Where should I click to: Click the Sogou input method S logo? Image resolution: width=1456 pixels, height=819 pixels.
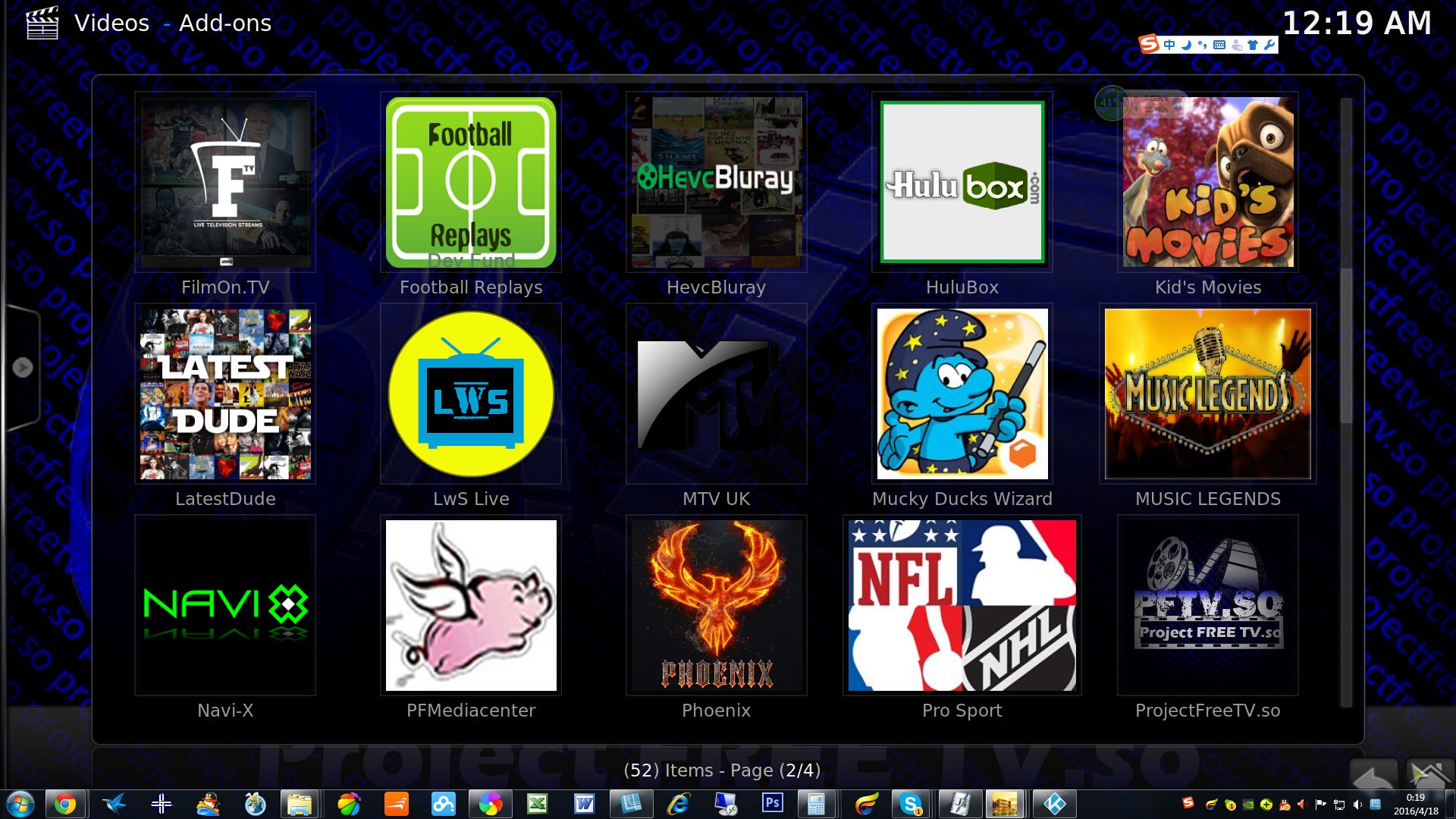tap(1150, 44)
